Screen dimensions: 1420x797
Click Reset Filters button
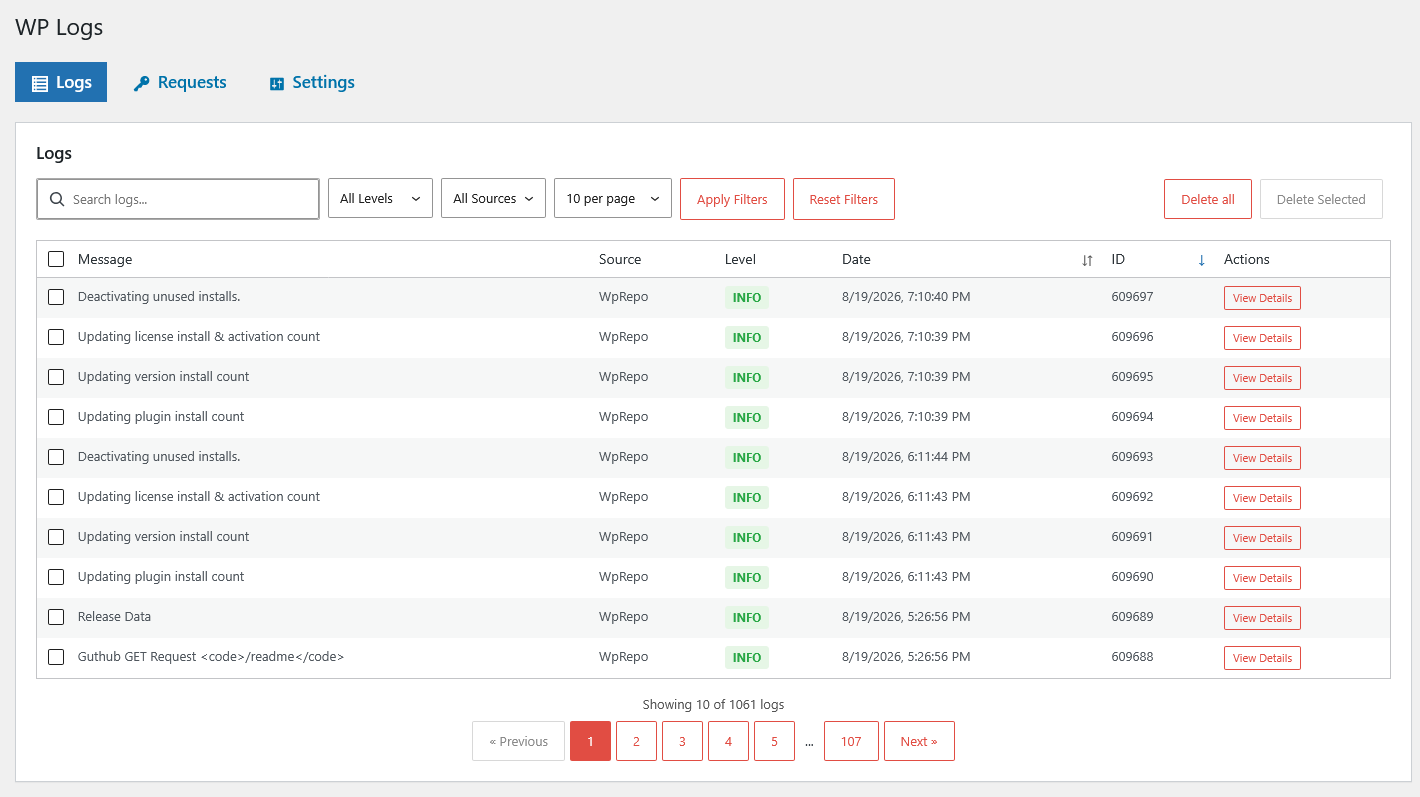click(x=844, y=199)
